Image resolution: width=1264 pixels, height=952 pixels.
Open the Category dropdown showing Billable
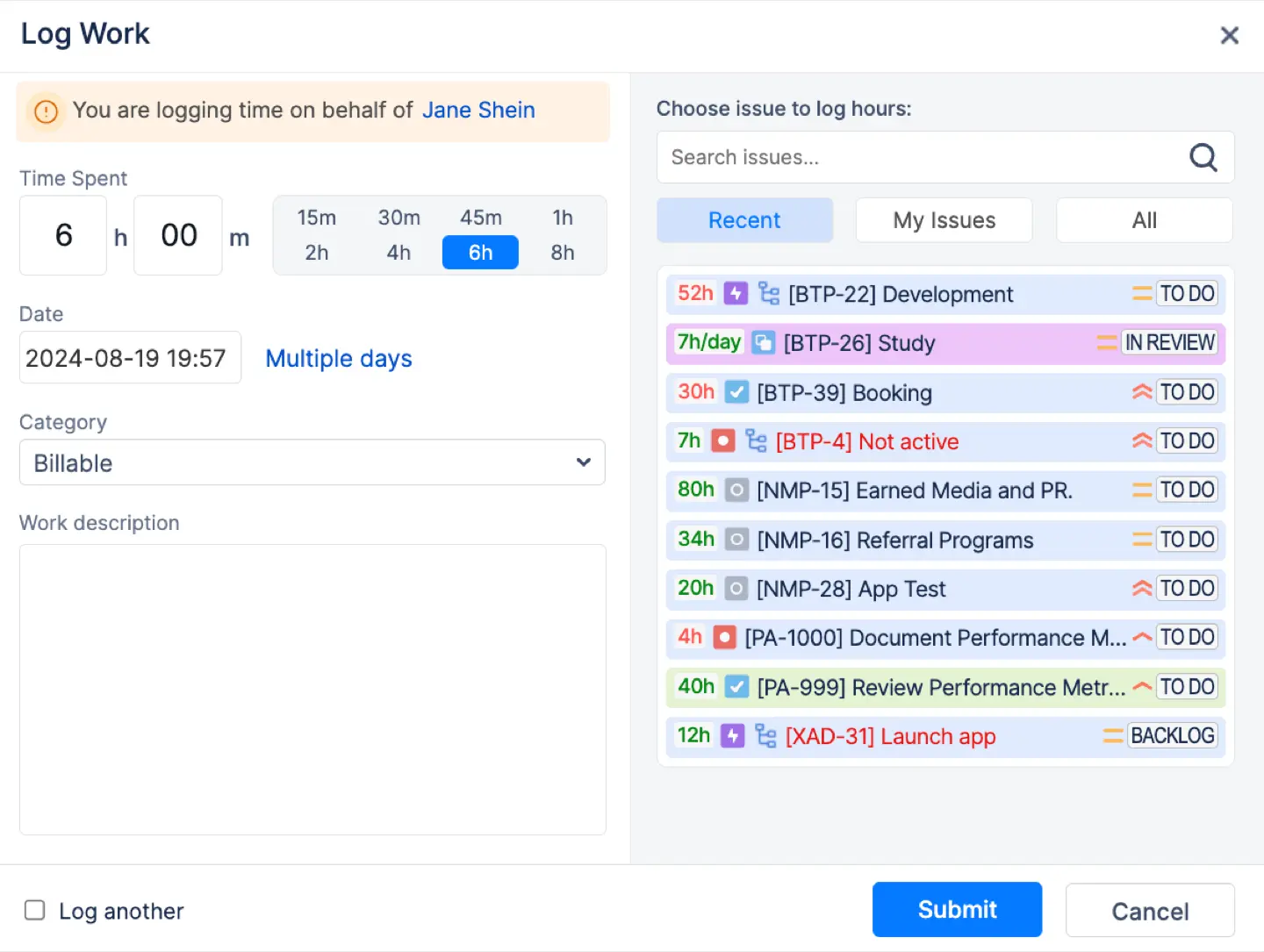click(312, 462)
